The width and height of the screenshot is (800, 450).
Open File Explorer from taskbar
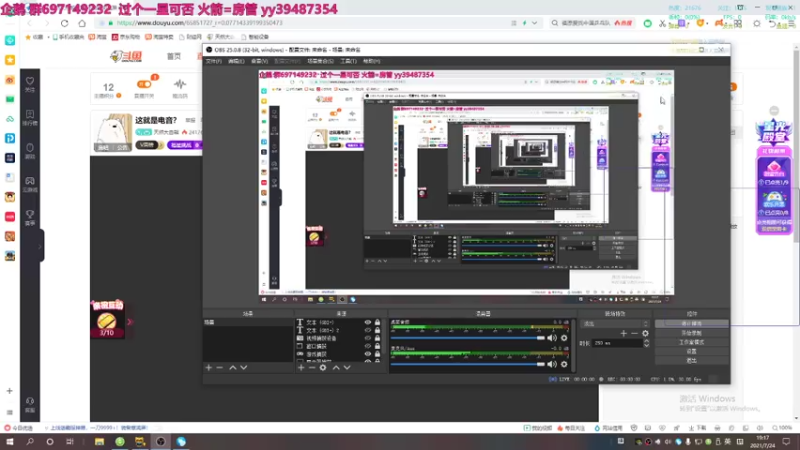[x=99, y=441]
